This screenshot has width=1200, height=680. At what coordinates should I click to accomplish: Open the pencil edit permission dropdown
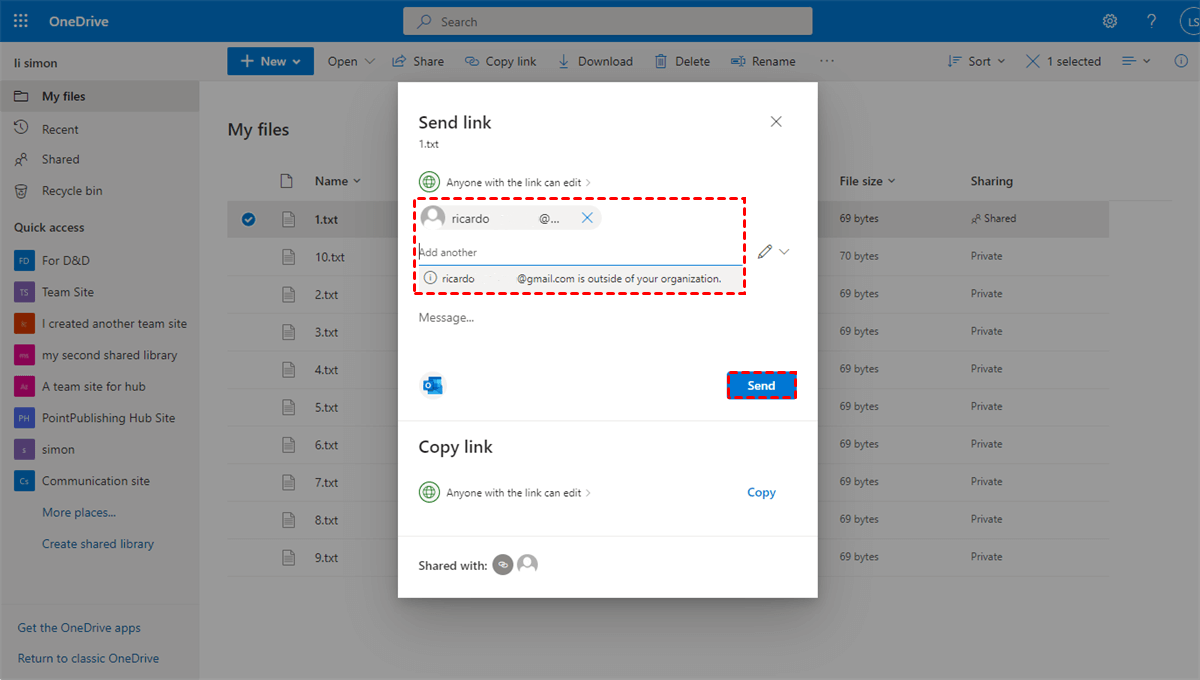(773, 252)
